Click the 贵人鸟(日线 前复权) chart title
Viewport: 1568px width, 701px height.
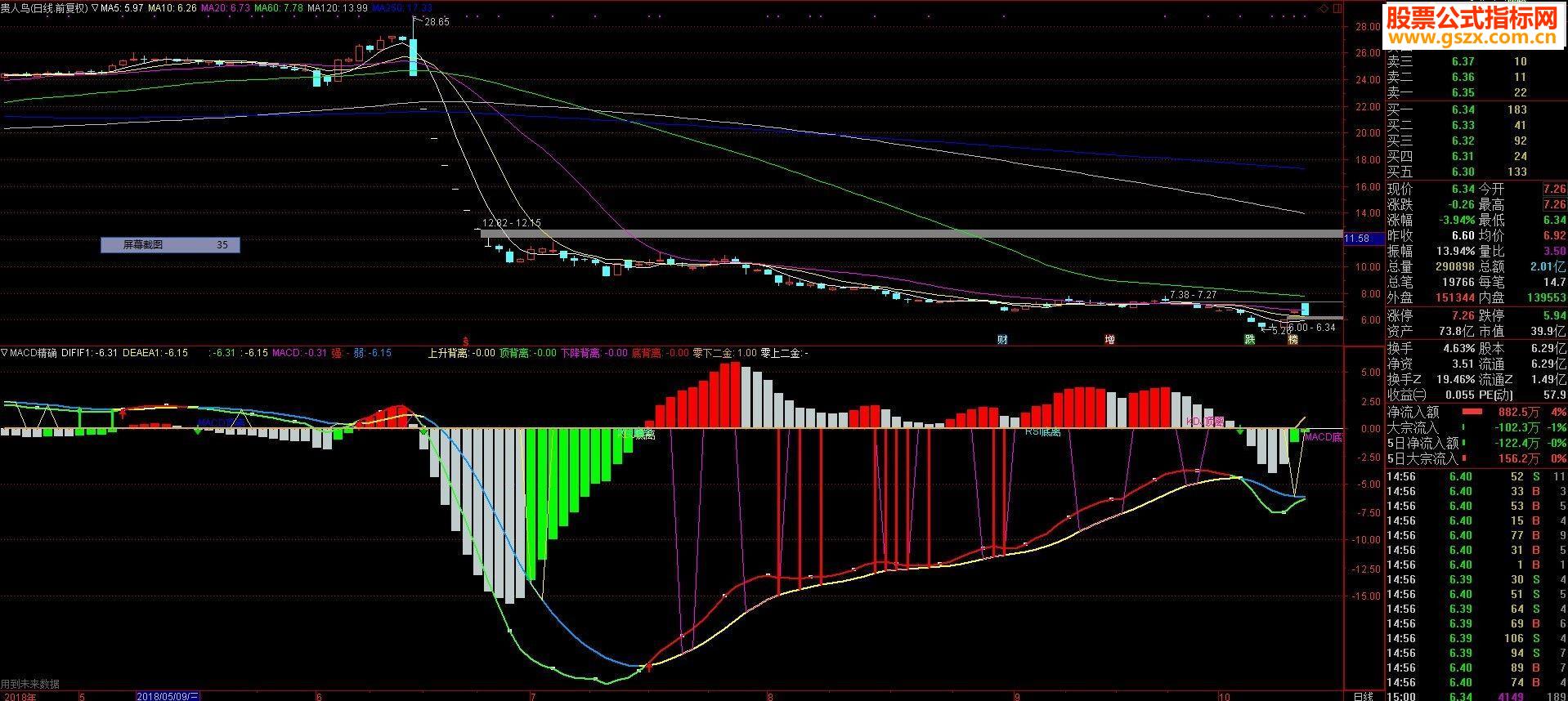(44, 7)
